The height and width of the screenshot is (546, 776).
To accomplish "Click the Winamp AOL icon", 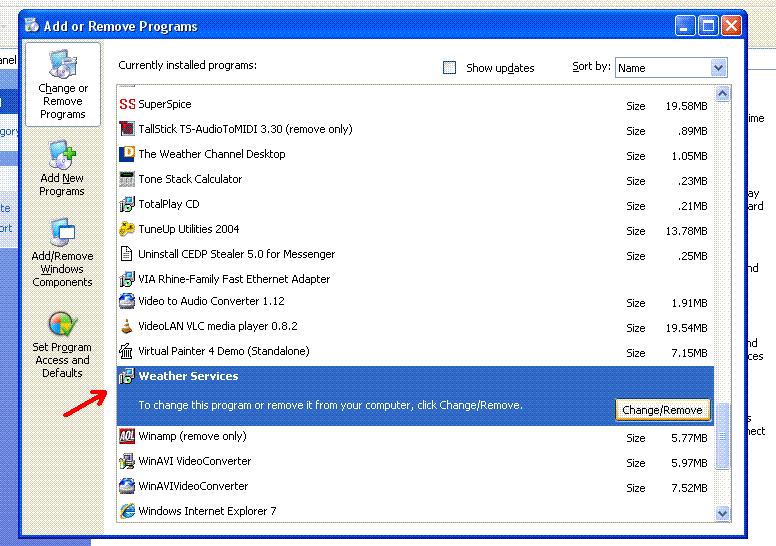I will click(x=127, y=436).
